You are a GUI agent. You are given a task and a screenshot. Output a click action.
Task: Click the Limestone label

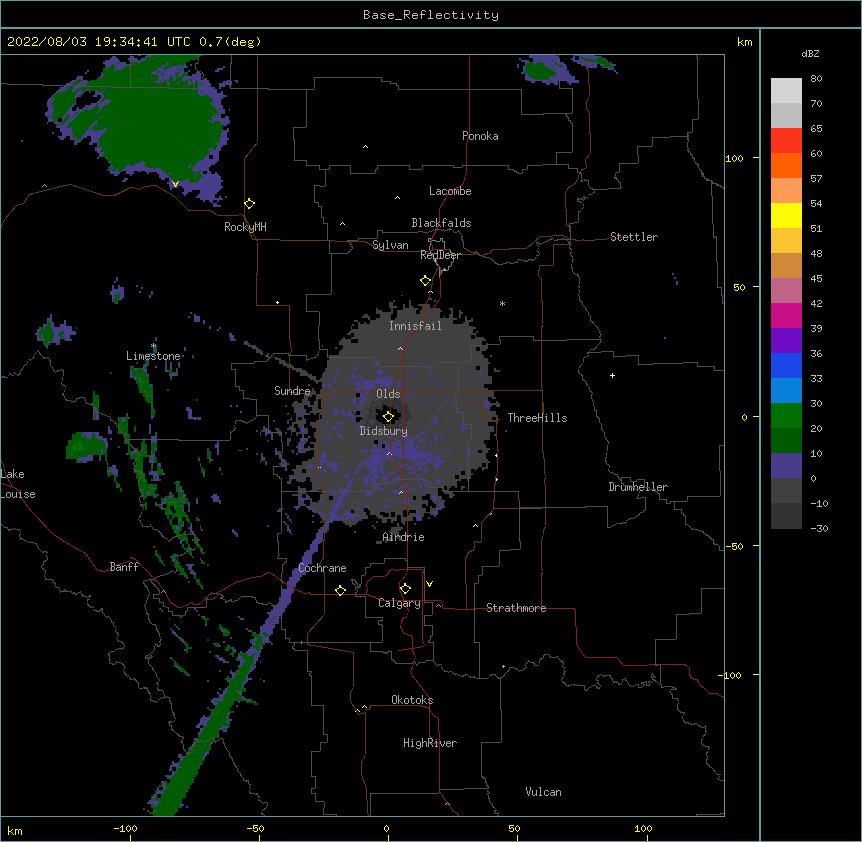coord(153,356)
